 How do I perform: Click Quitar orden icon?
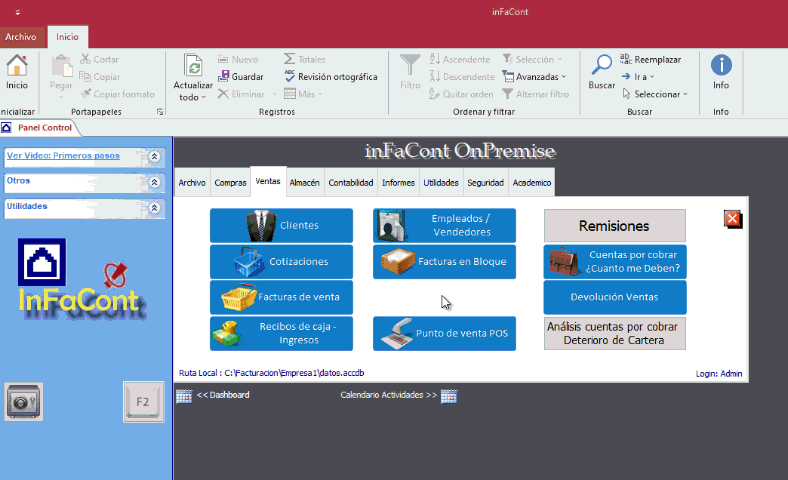tap(435, 94)
